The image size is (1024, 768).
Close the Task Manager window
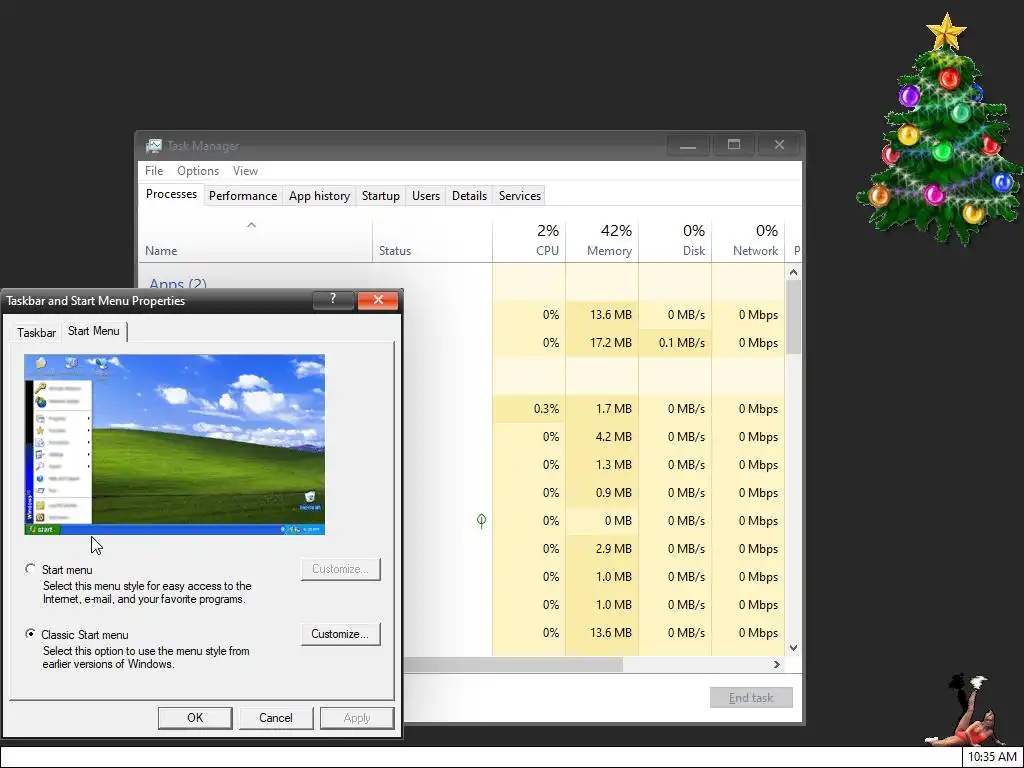[x=779, y=145]
